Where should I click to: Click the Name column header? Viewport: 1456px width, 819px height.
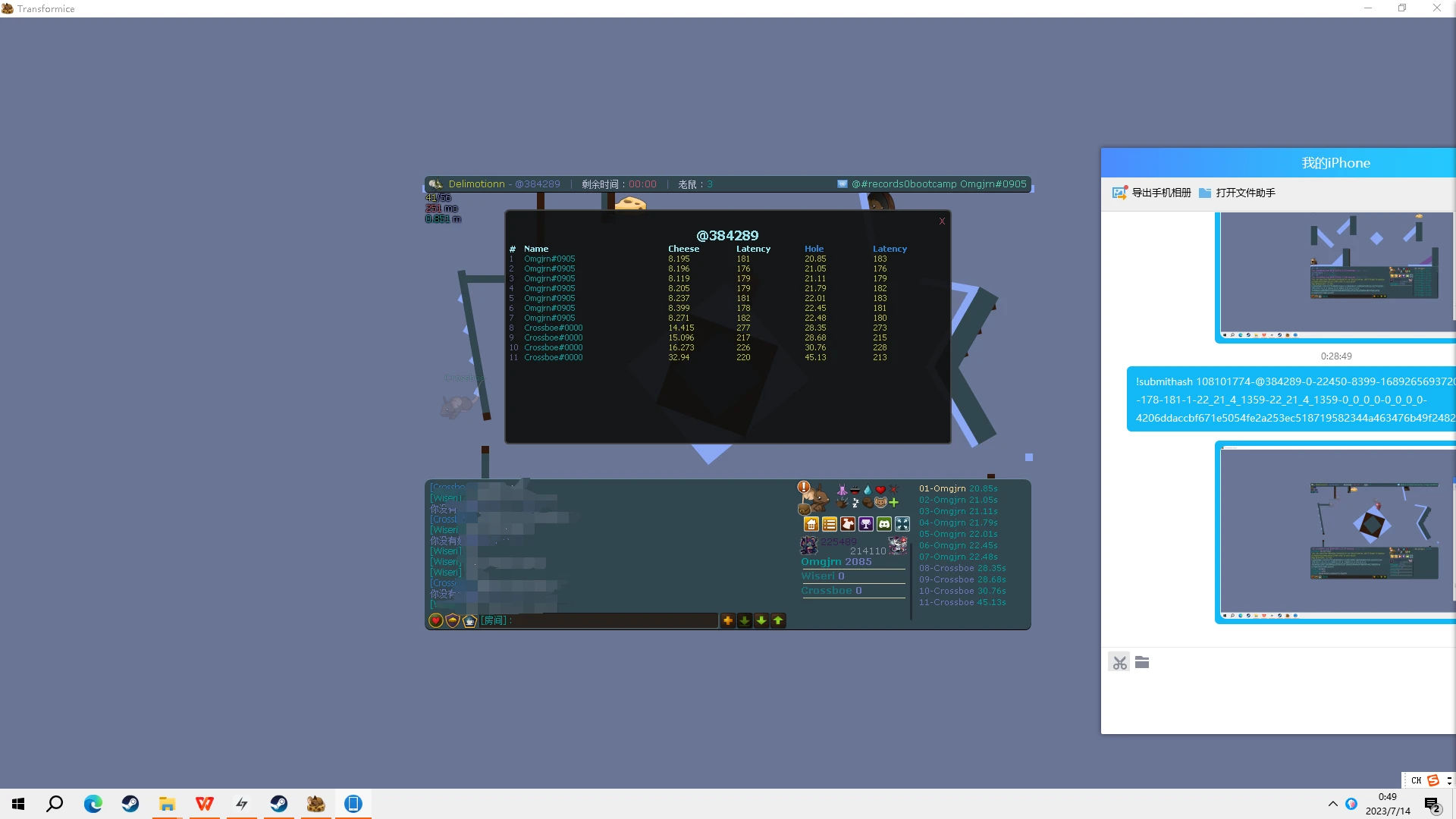(x=536, y=249)
